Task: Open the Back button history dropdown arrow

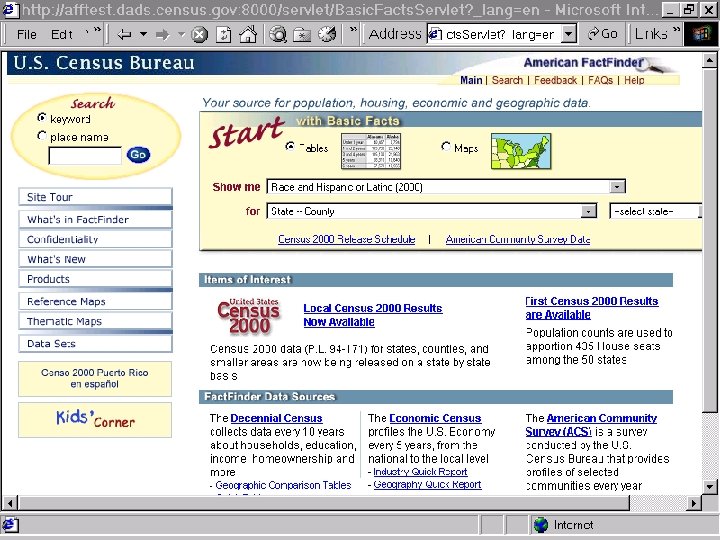Action: [143, 34]
